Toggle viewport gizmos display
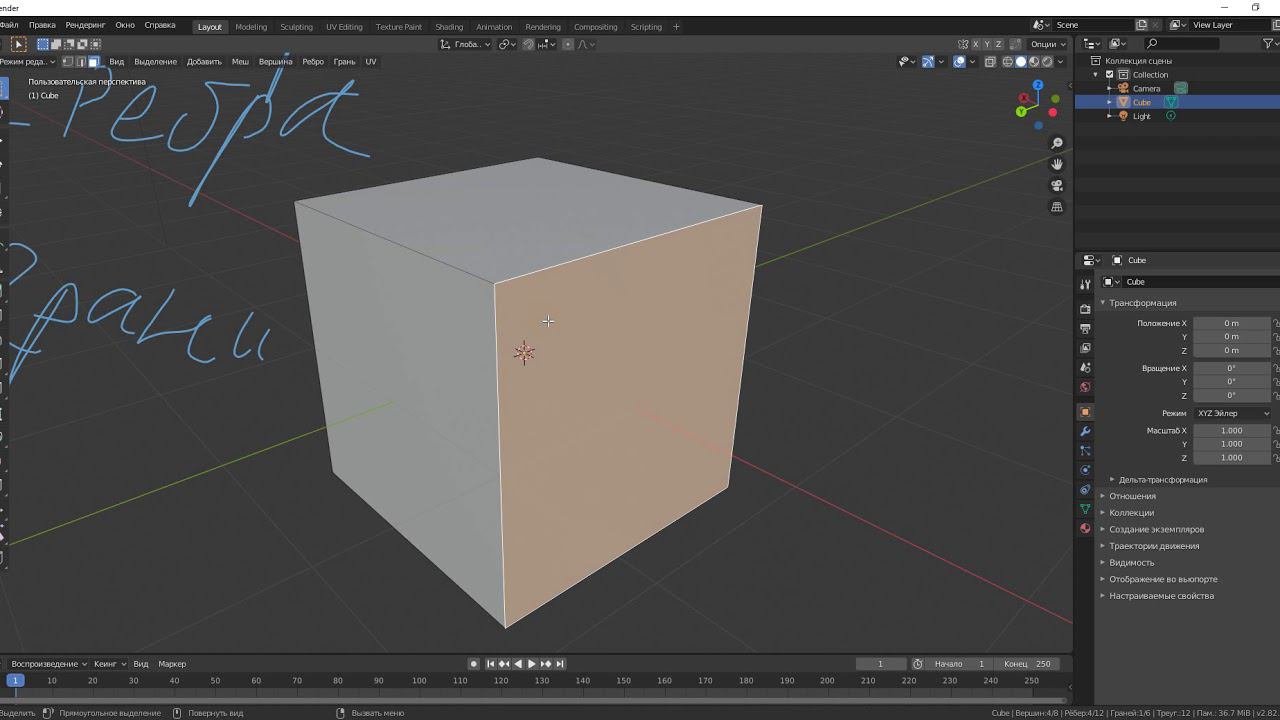Screen dimensions: 1280x720 [x=927, y=62]
